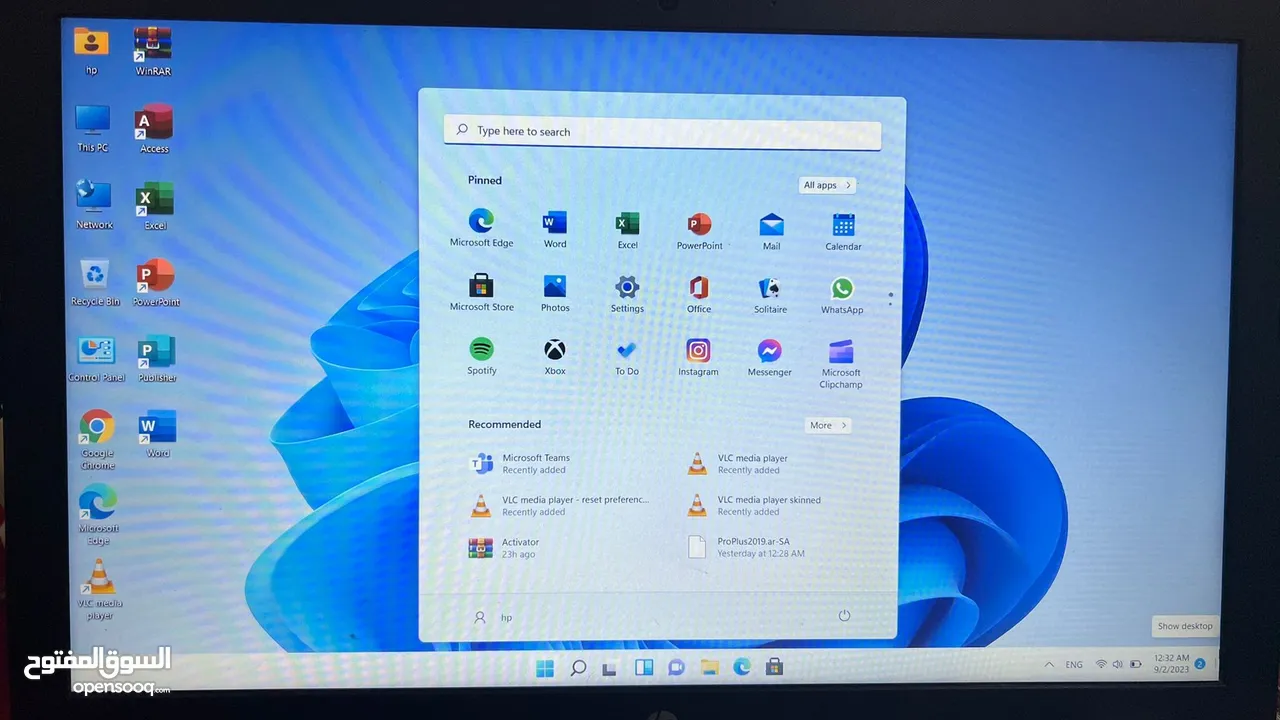
Task: Open the Xbox app
Action: click(x=554, y=357)
